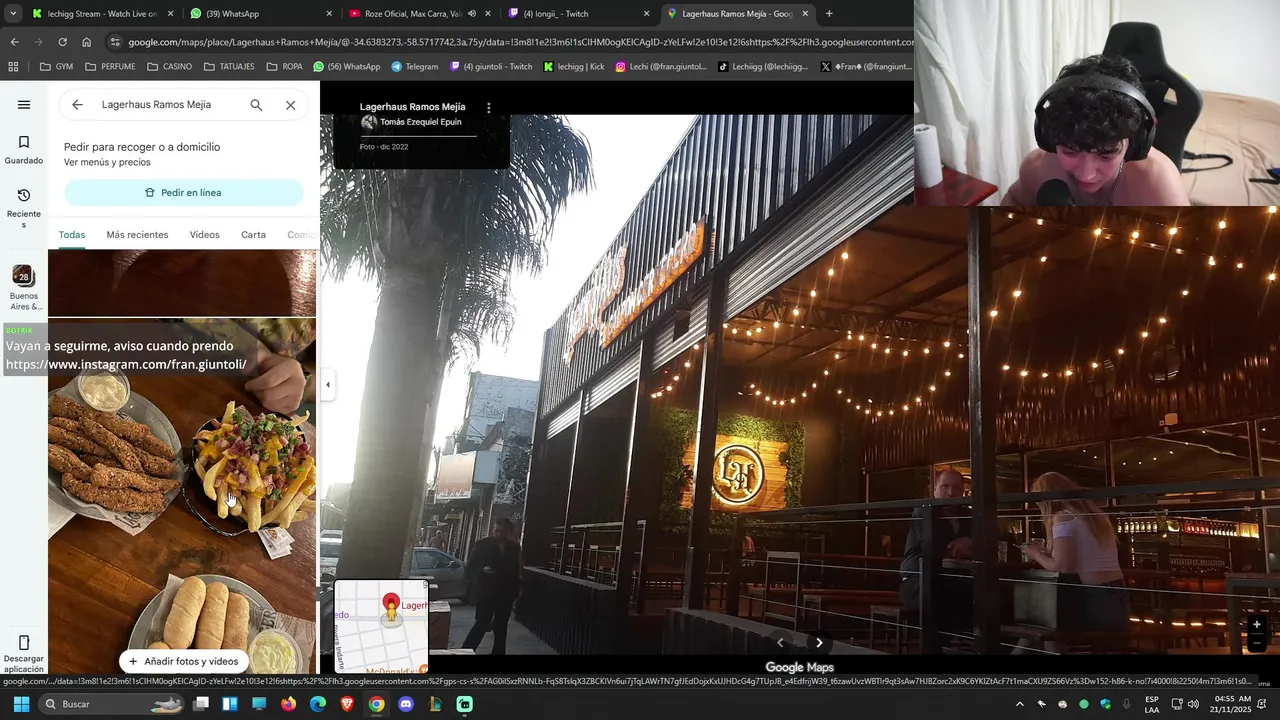Image resolution: width=1280 pixels, height=720 pixels.
Task: Go to browser home page
Action: [x=86, y=42]
